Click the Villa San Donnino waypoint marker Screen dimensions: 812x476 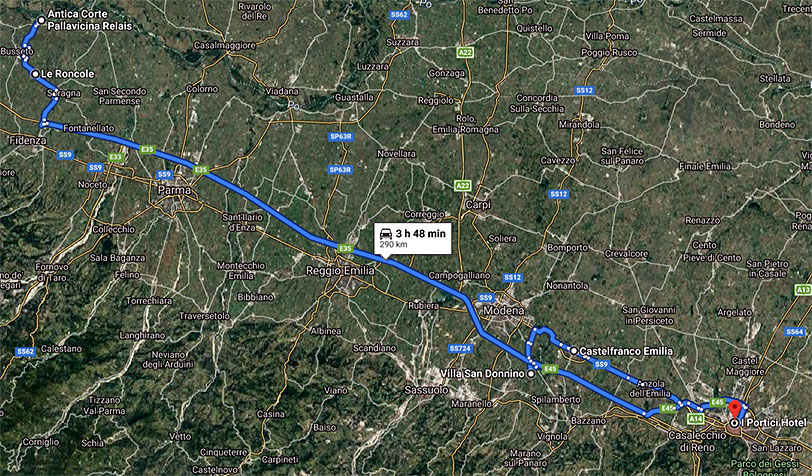[x=531, y=373]
